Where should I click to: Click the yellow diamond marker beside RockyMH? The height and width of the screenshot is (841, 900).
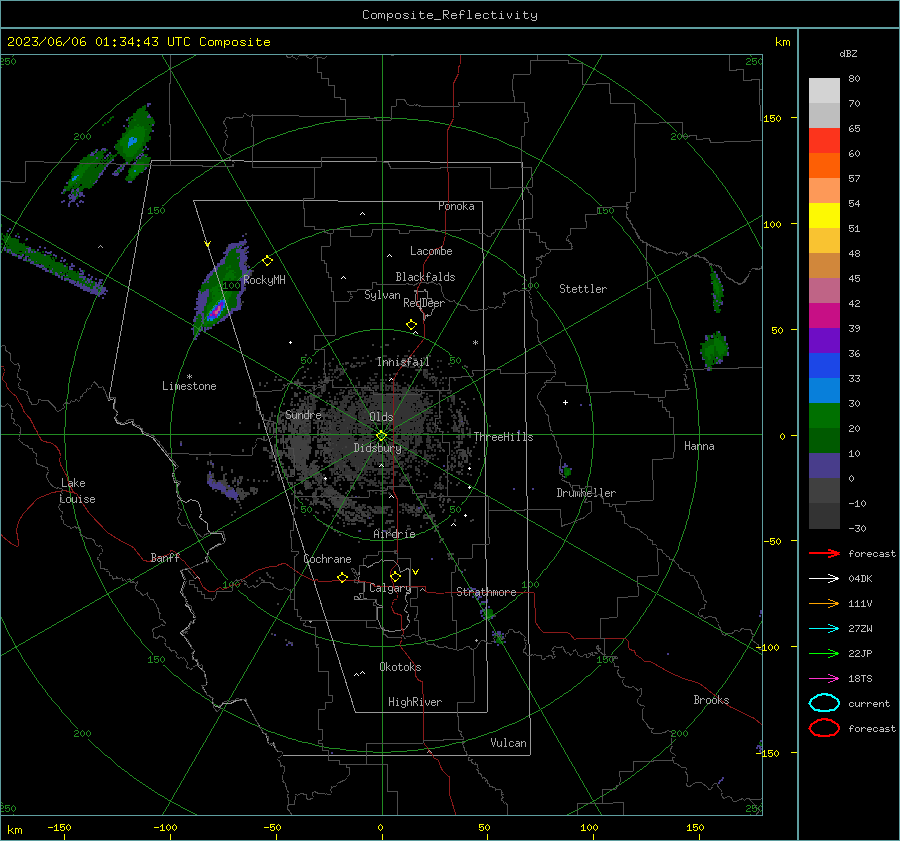tap(267, 261)
